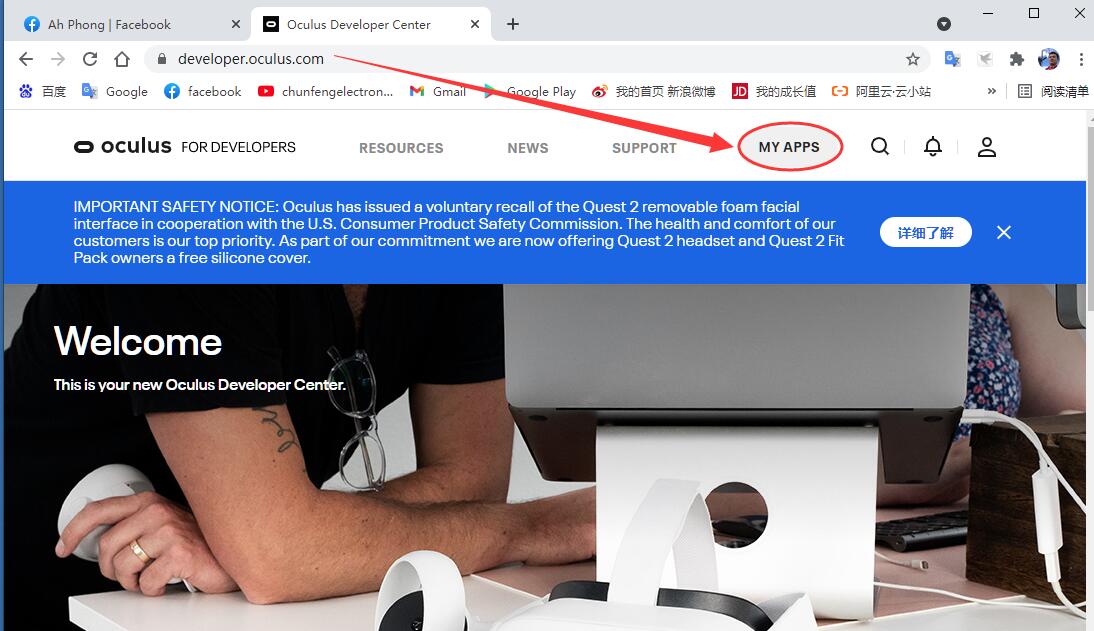Click the grey bird extension icon
This screenshot has height=631, width=1094.
tap(984, 59)
